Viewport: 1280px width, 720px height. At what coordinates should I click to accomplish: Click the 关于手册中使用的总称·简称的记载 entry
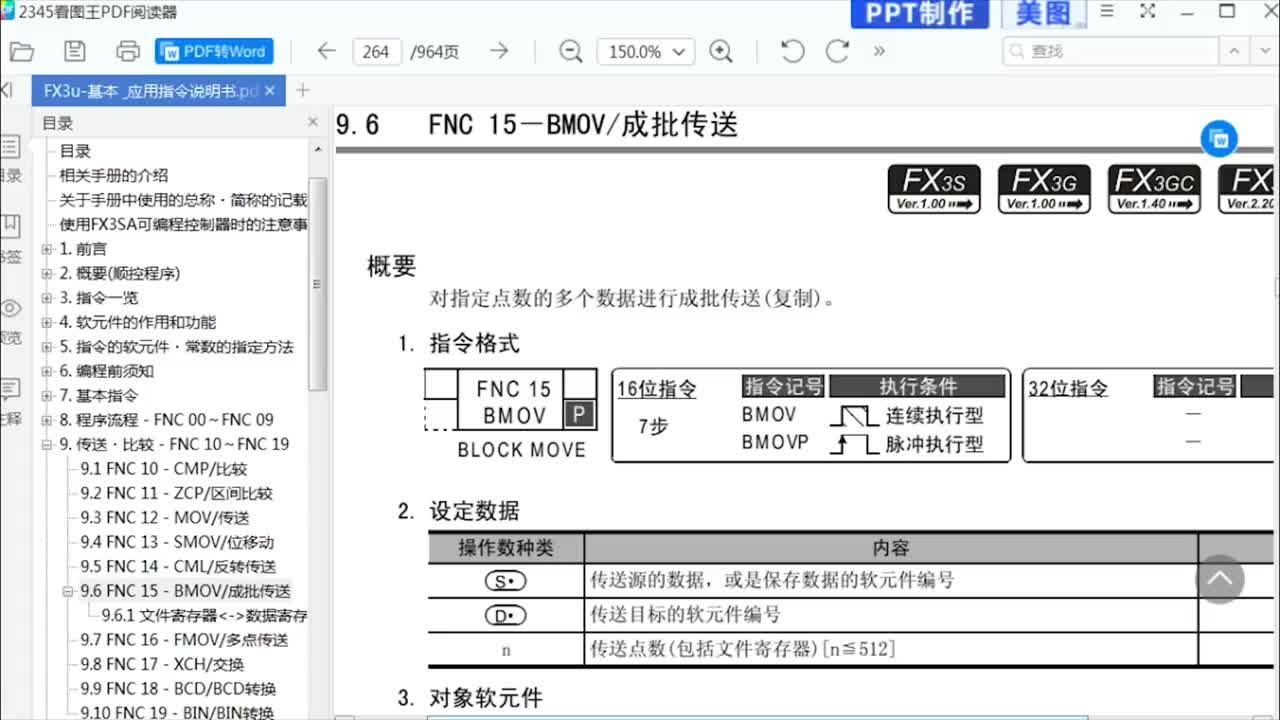[183, 200]
